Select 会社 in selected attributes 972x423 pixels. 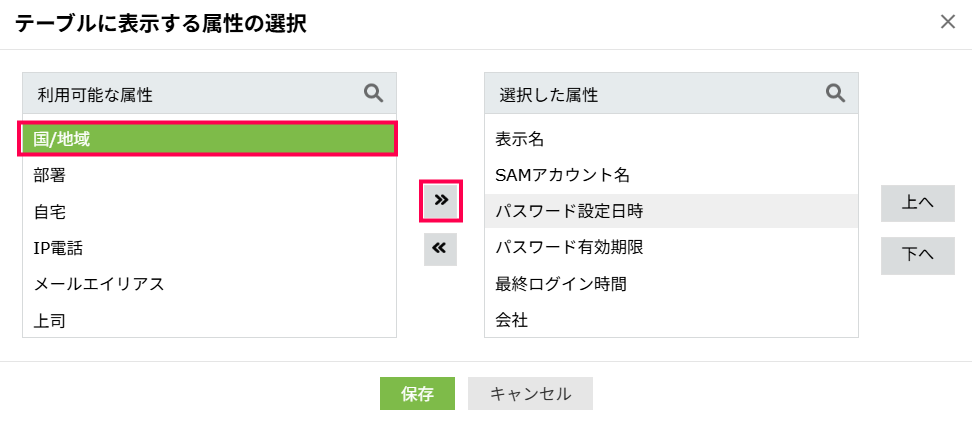pyautogui.click(x=670, y=320)
